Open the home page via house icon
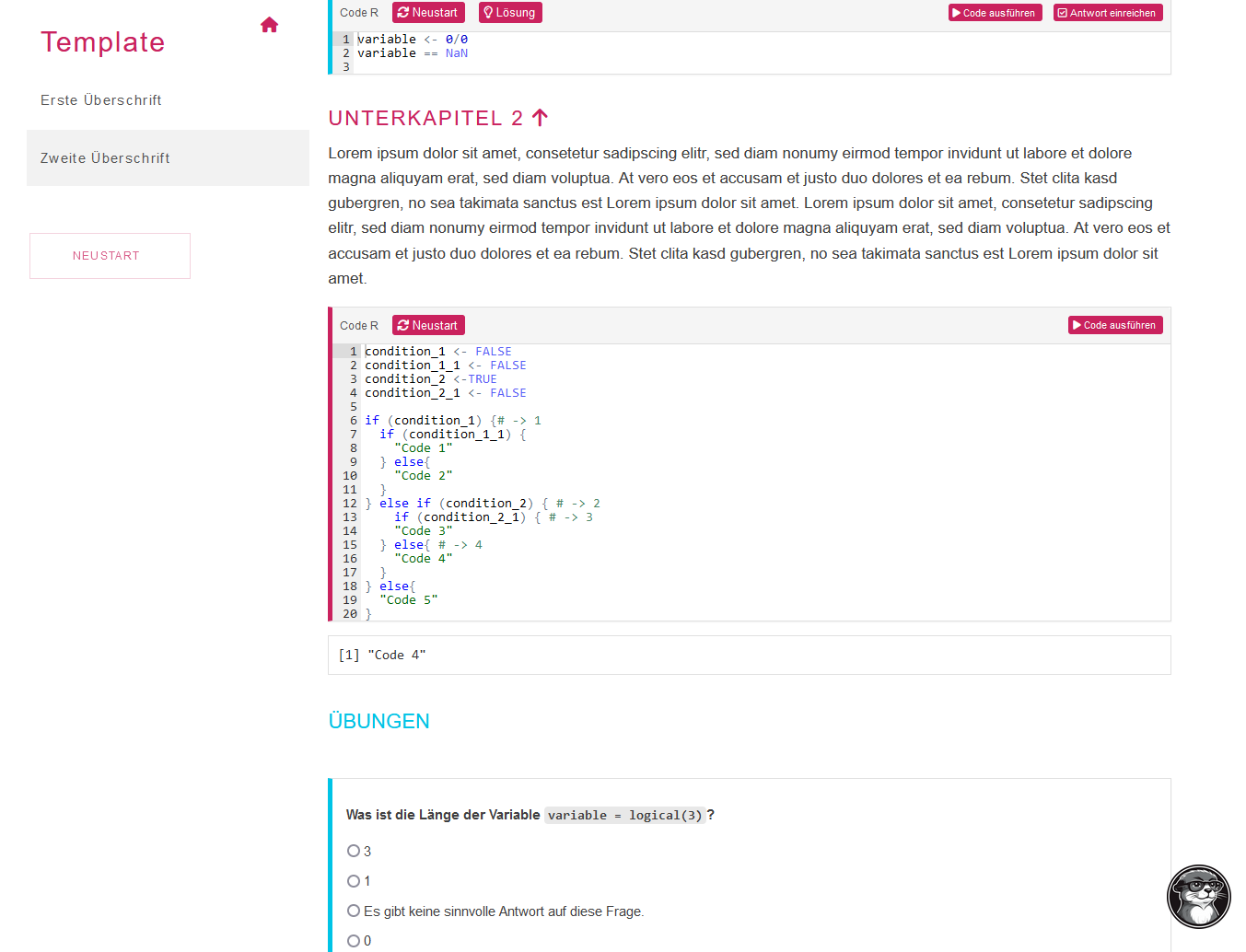Image resolution: width=1246 pixels, height=952 pixels. coord(269,25)
